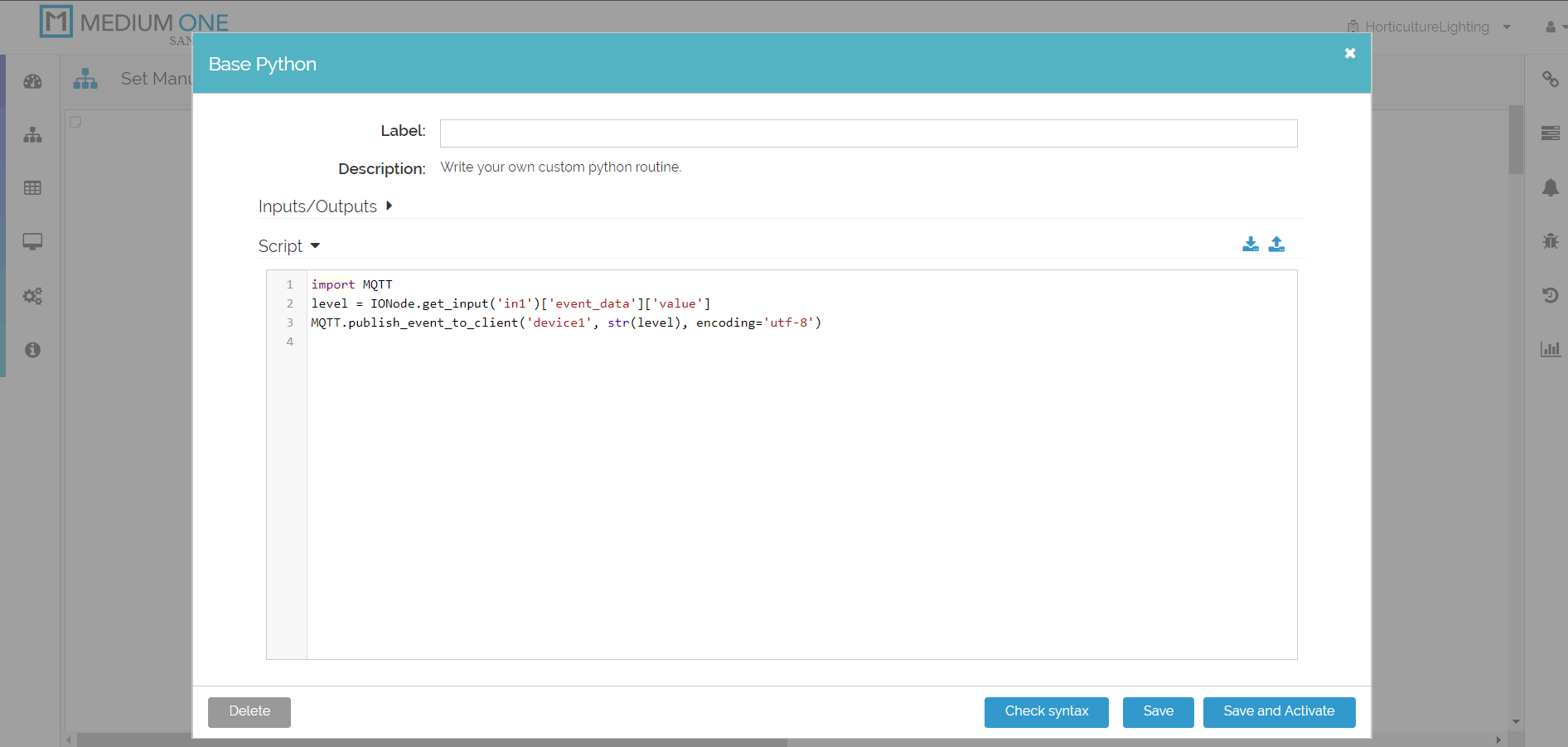Toggle the checkbox on the workflow canvas
The height and width of the screenshot is (747, 1568).
pos(75,122)
